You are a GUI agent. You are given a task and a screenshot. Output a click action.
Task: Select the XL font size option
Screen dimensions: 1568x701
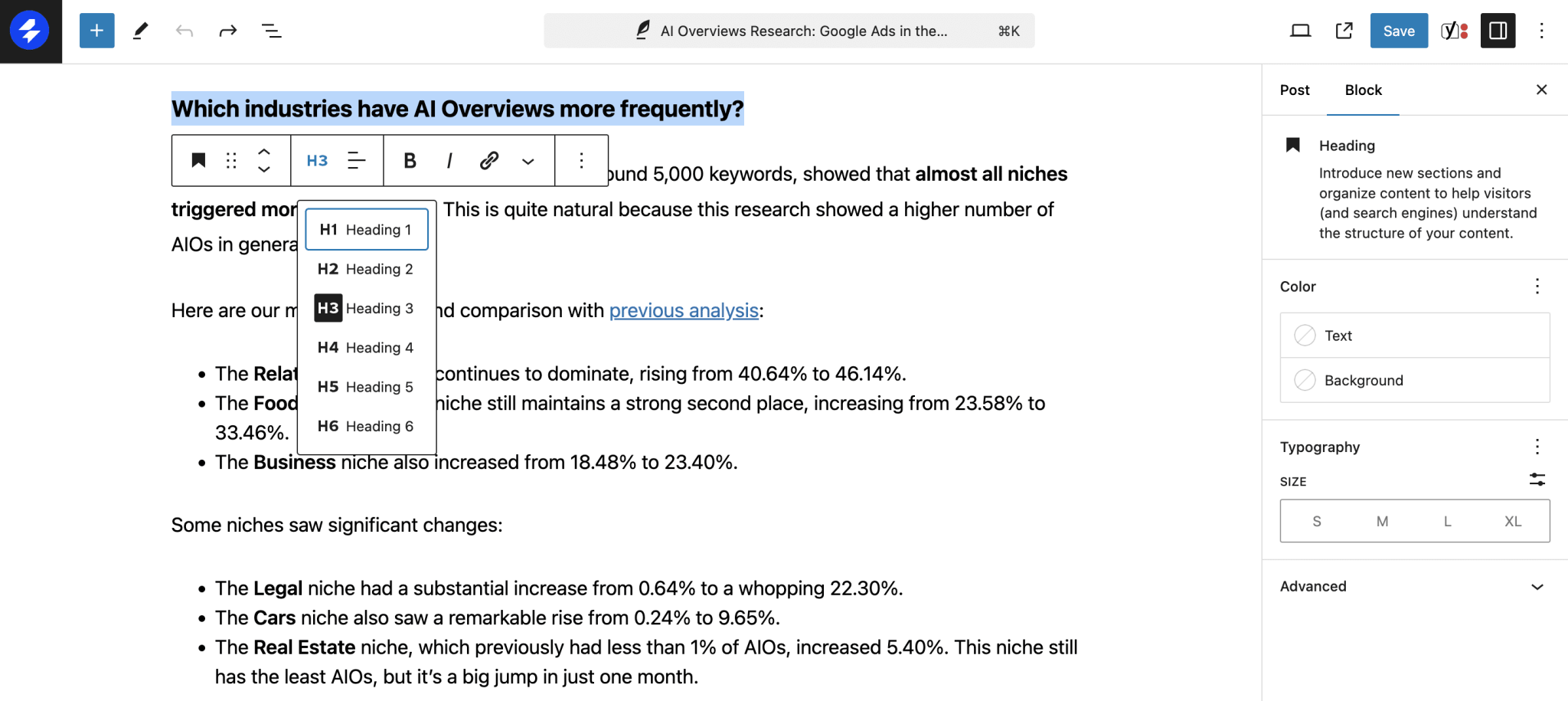1512,521
